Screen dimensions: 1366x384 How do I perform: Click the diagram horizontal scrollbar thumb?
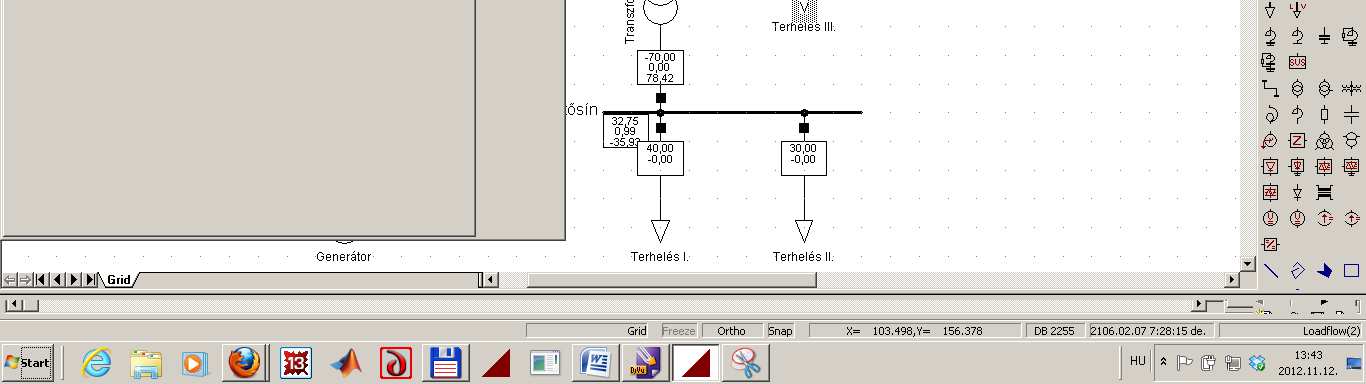pos(671,280)
